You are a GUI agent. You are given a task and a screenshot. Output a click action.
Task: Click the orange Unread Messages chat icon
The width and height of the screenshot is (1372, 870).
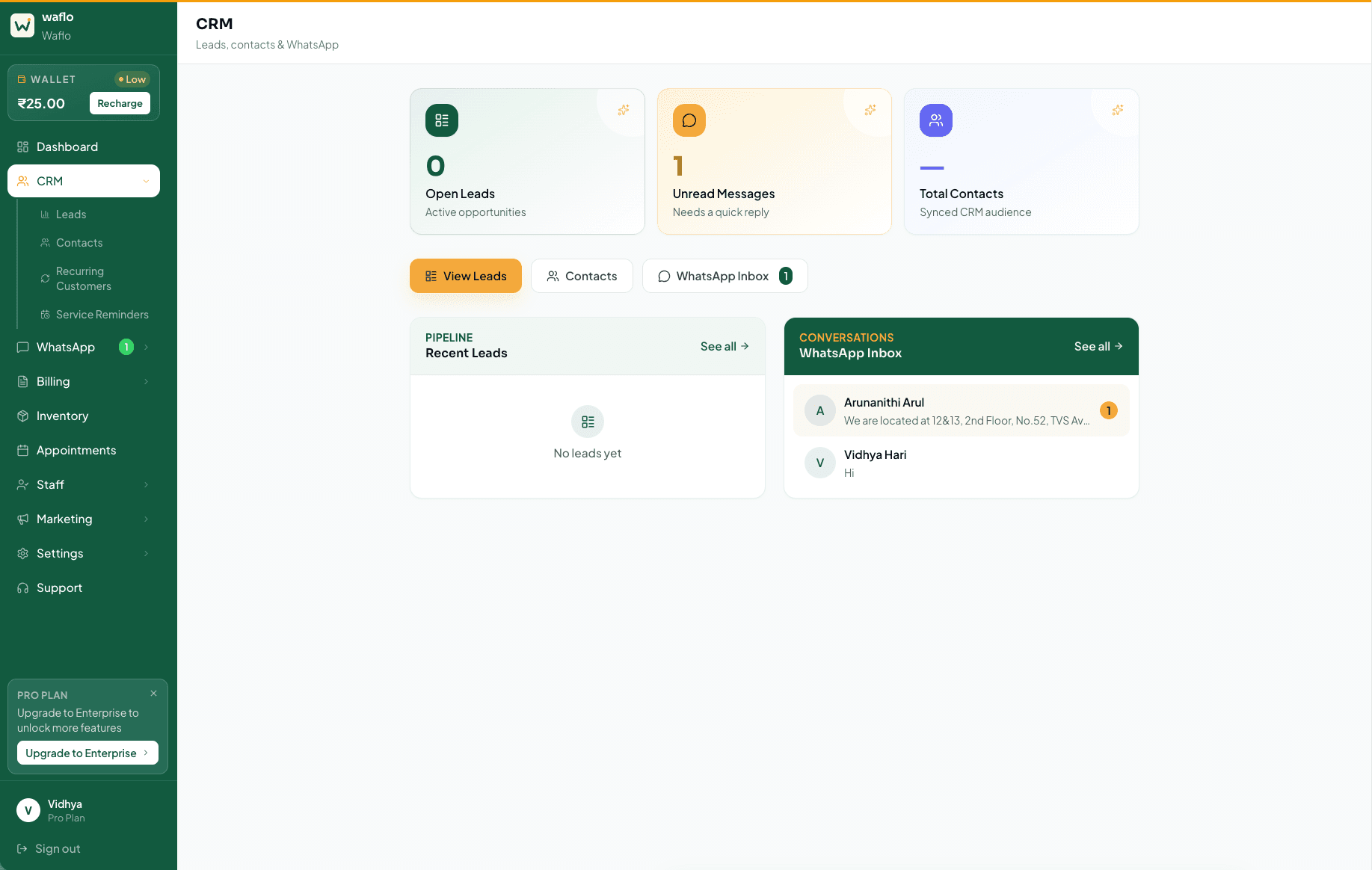pyautogui.click(x=689, y=120)
